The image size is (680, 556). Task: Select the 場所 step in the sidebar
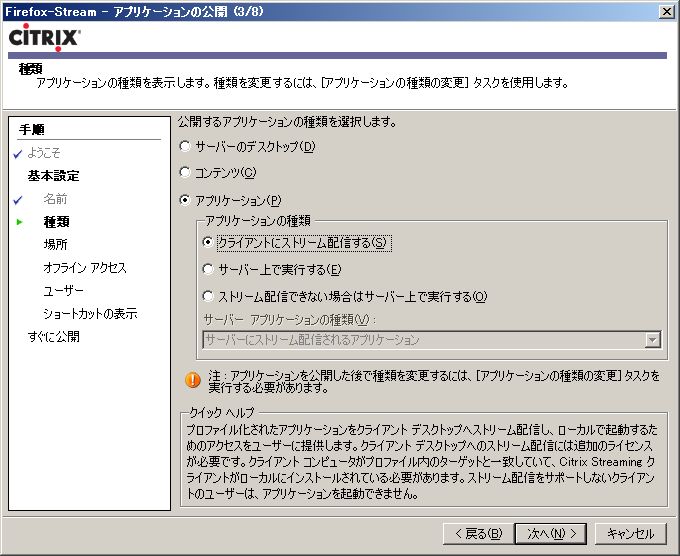[x=56, y=245]
